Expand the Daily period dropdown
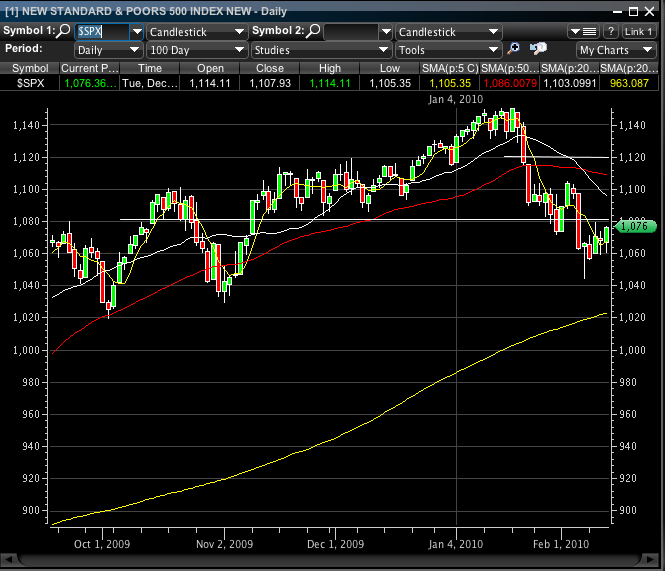 pos(108,49)
